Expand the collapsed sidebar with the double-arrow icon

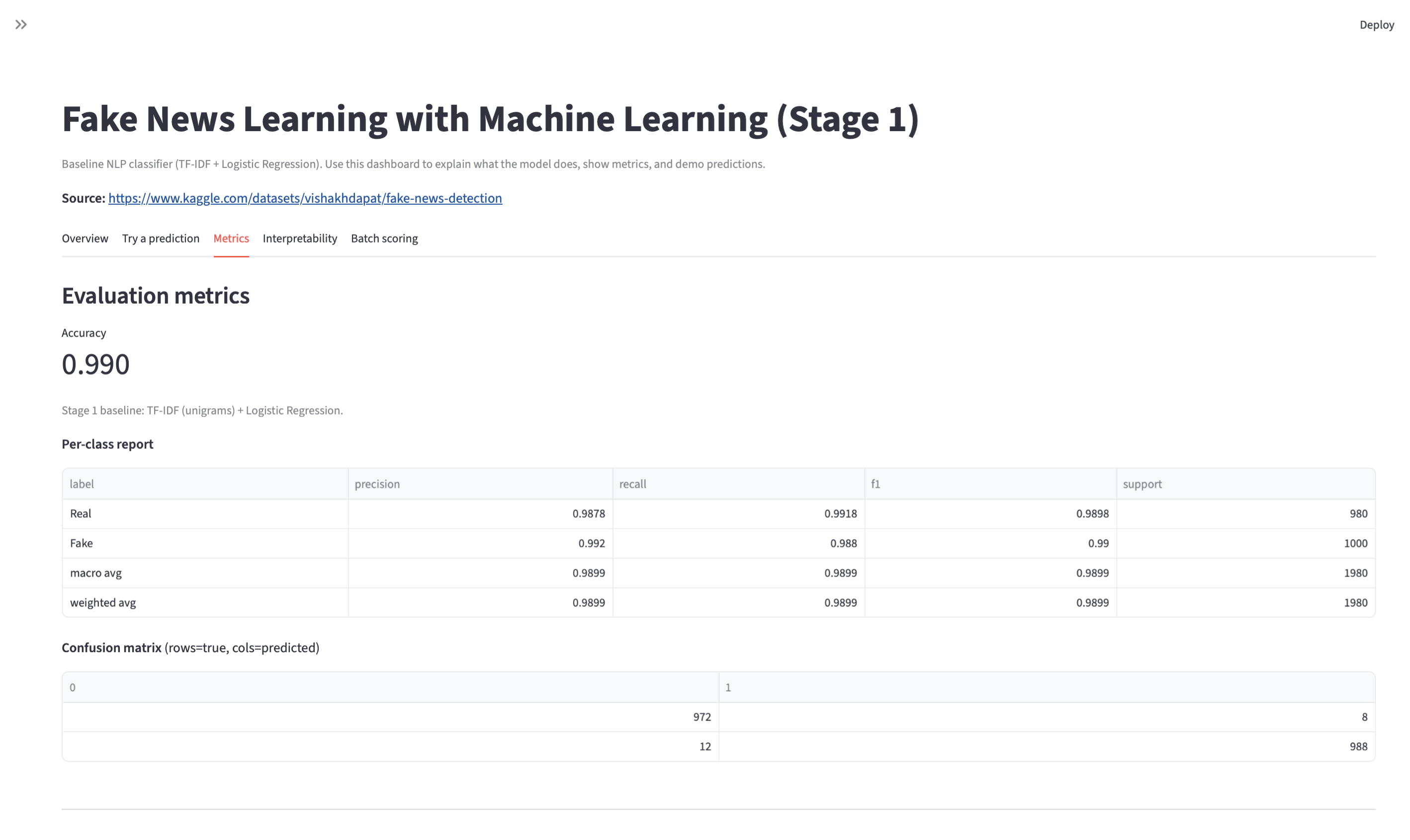pyautogui.click(x=21, y=24)
